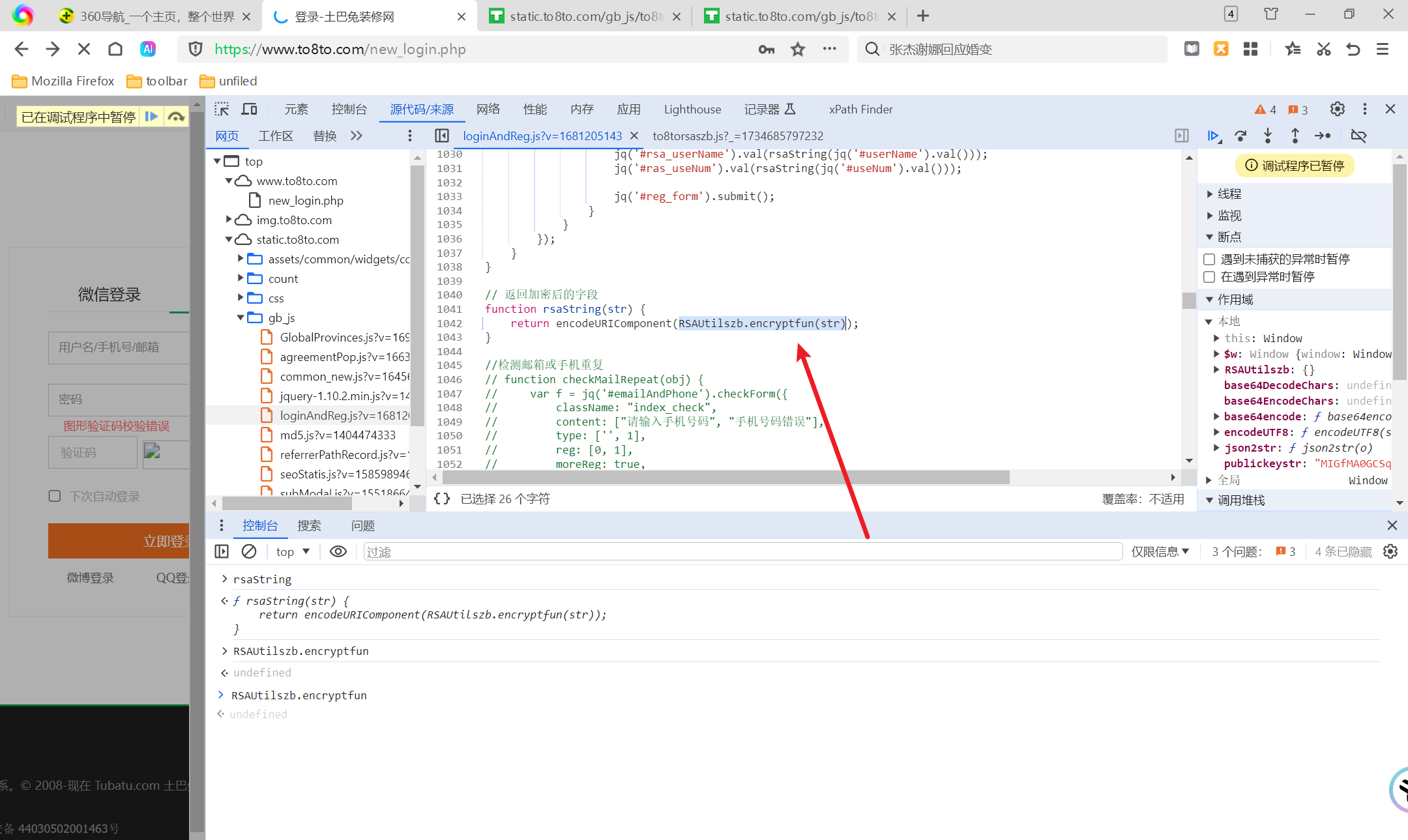Expand the 线程 threads section
This screenshot has width=1408, height=840.
click(x=1229, y=194)
